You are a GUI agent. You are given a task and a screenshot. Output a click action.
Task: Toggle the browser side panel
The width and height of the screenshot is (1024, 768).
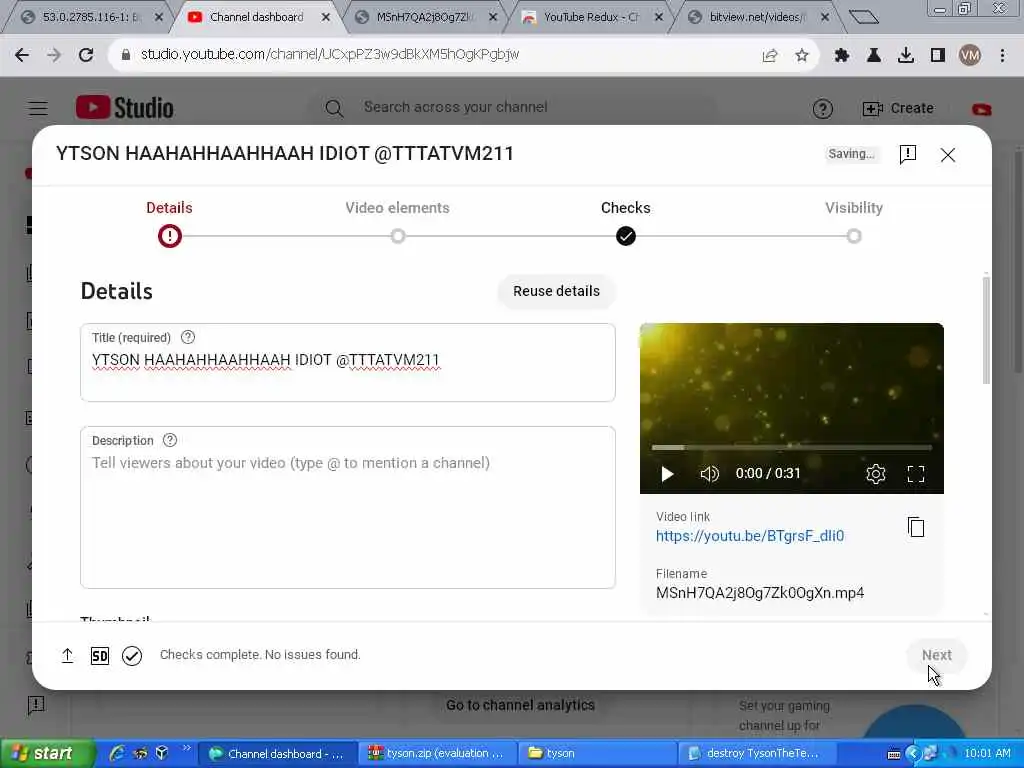pyautogui.click(x=938, y=56)
